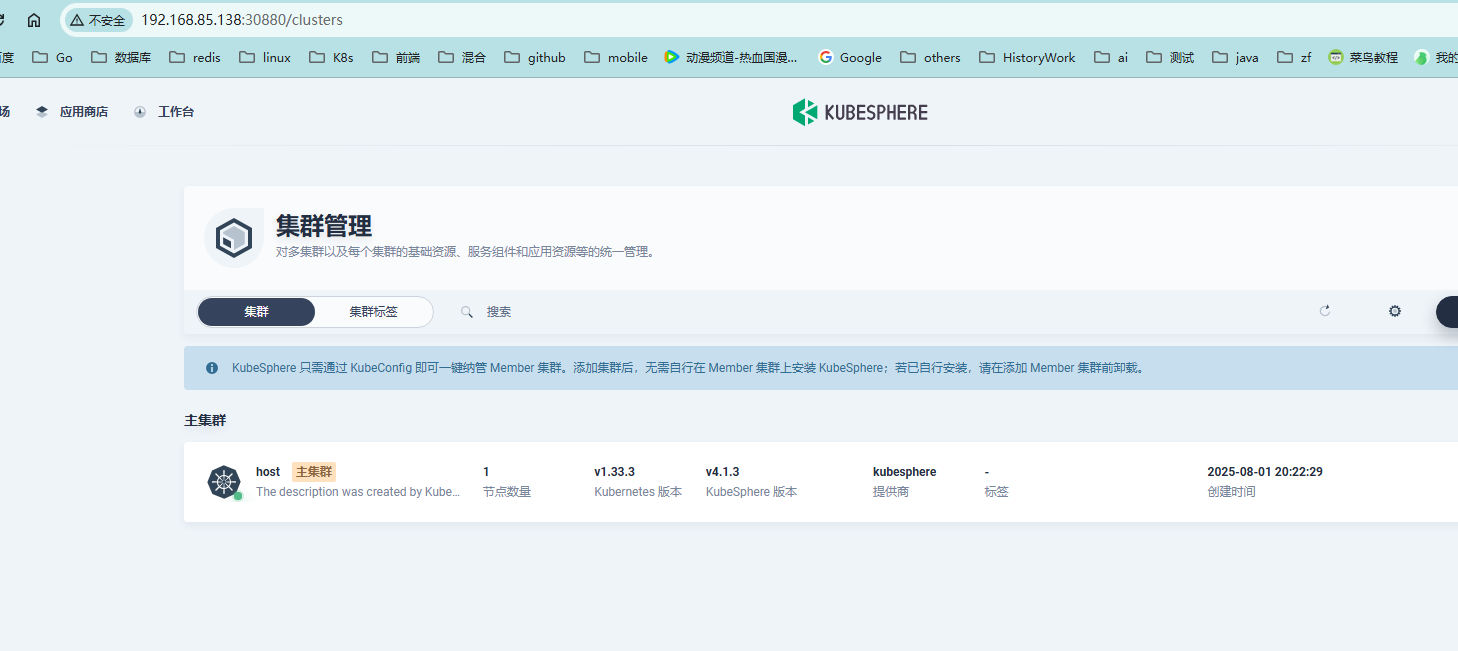This screenshot has width=1458, height=651.
Task: Open the java bookmarks folder
Action: click(1235, 57)
